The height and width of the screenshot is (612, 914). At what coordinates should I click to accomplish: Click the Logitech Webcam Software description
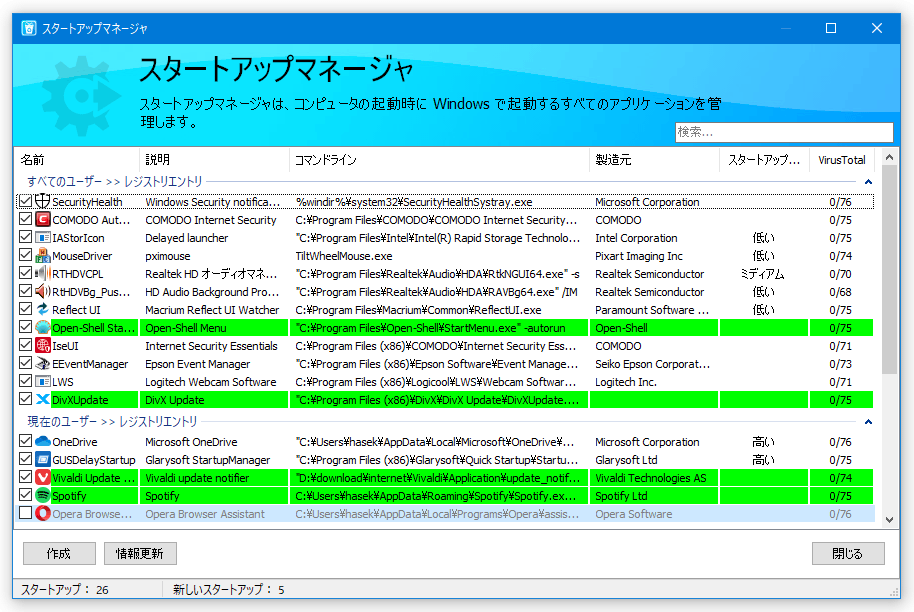[211, 382]
